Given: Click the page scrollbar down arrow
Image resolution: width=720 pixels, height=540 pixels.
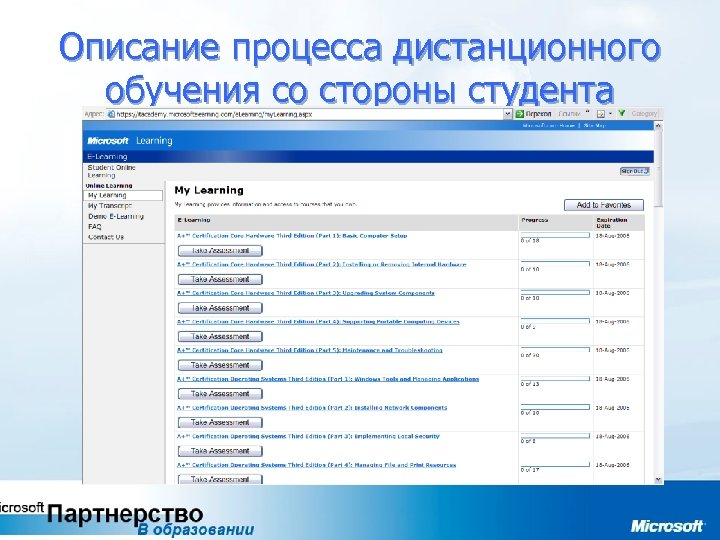Looking at the screenshot, I should coord(658,479).
